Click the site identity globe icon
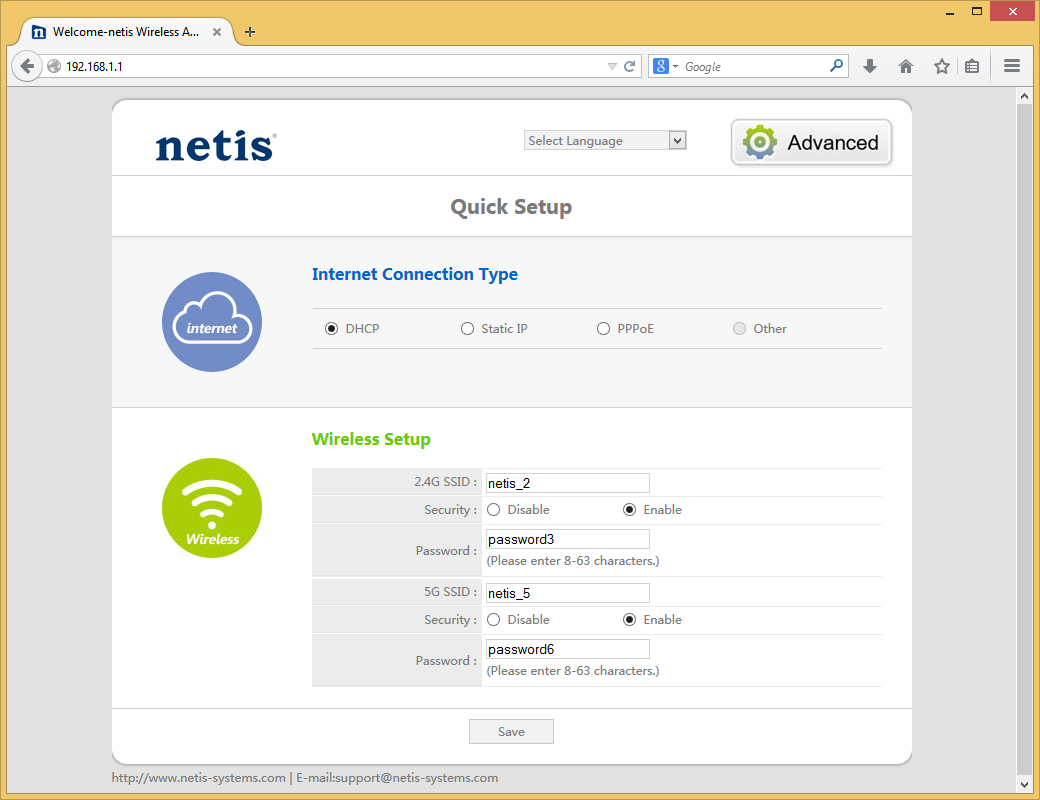This screenshot has height=800, width=1040. pyautogui.click(x=54, y=66)
